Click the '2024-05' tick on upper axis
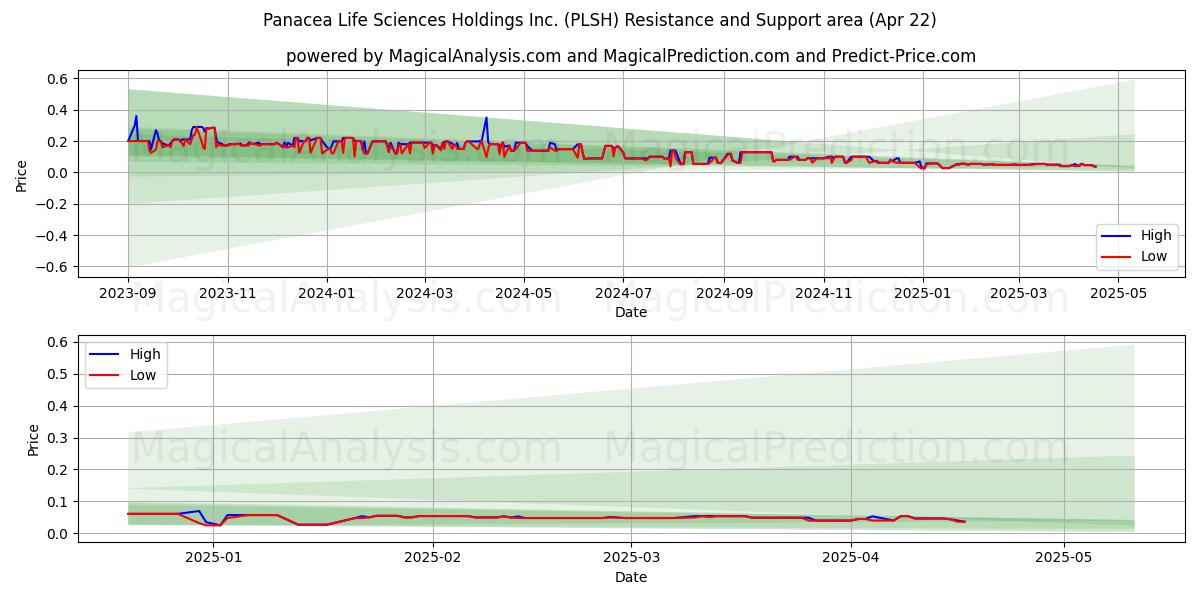This screenshot has height=600, width=1200. point(524,293)
